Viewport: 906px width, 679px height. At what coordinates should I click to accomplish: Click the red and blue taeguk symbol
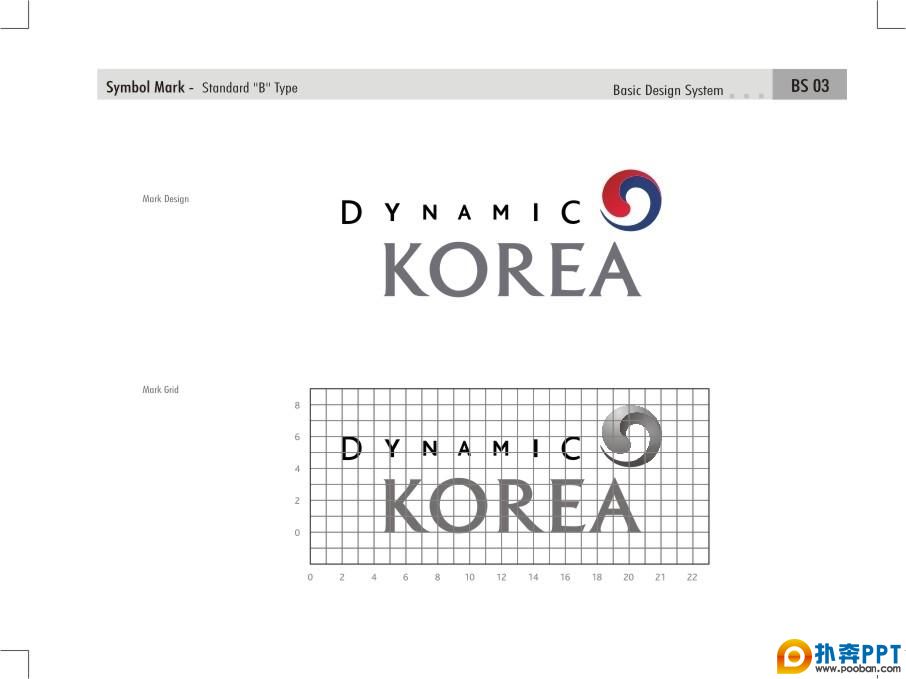pyautogui.click(x=631, y=200)
